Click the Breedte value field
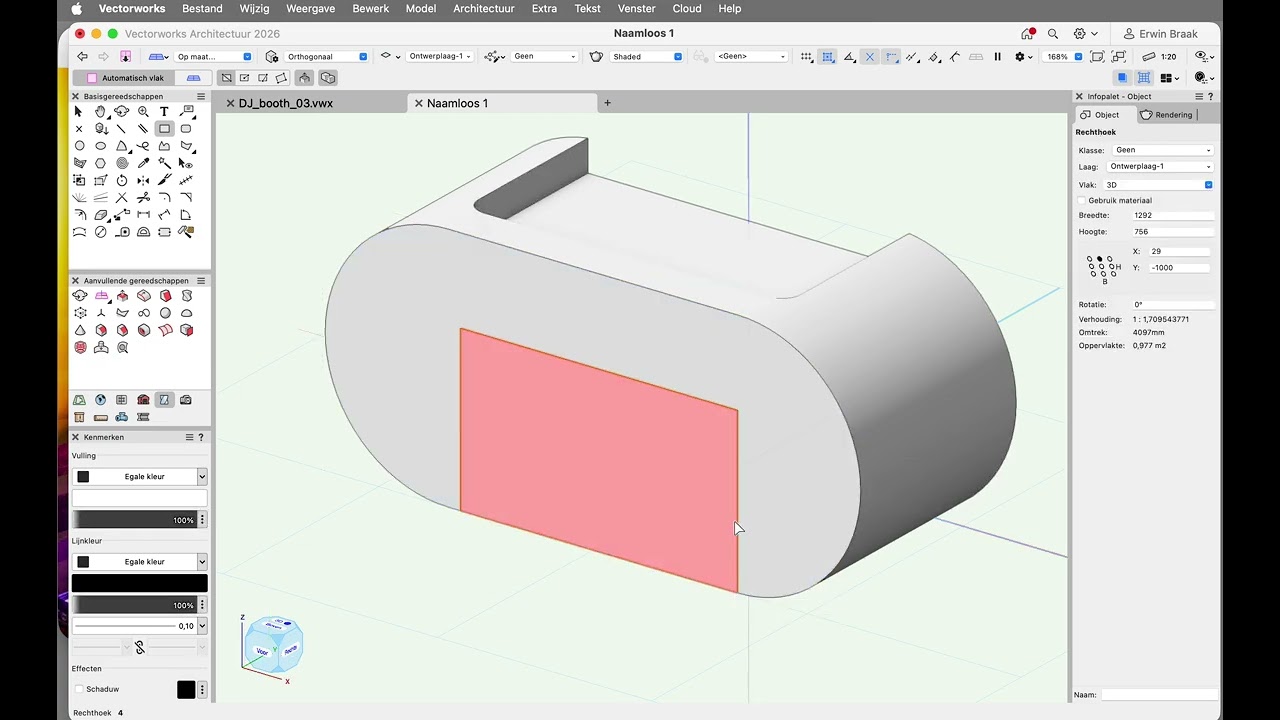 click(1173, 215)
